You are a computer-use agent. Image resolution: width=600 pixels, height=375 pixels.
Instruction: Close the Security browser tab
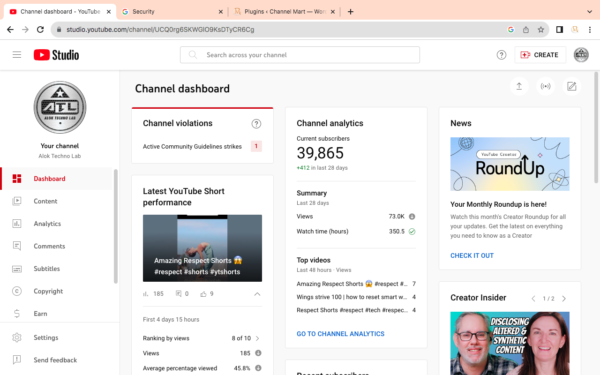[220, 11]
